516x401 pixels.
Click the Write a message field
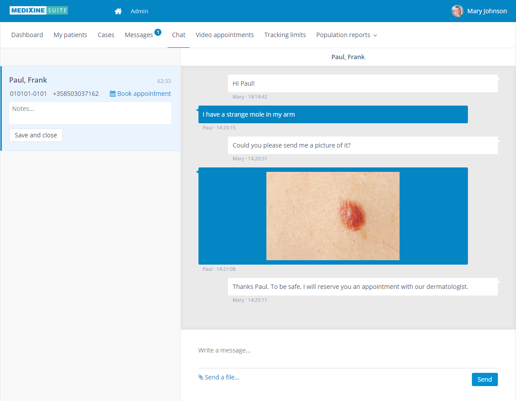(348, 350)
